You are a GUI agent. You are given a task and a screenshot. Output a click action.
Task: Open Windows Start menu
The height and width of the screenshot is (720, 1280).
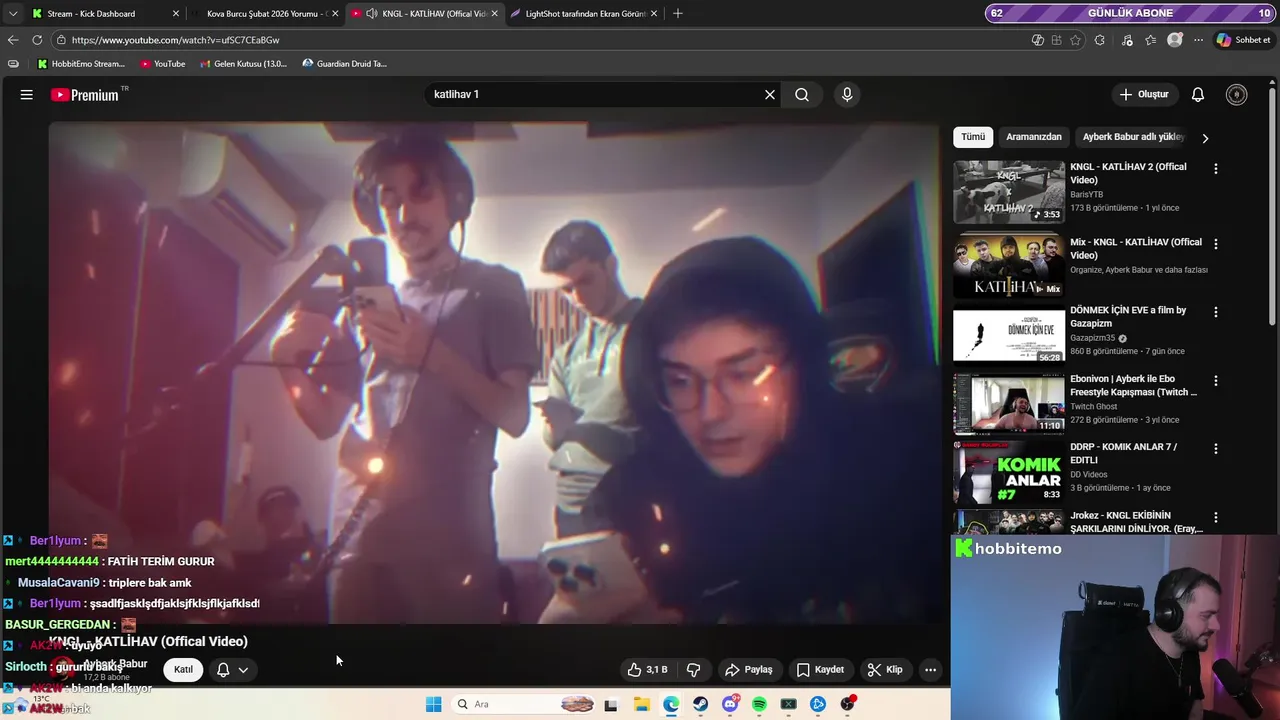click(433, 704)
